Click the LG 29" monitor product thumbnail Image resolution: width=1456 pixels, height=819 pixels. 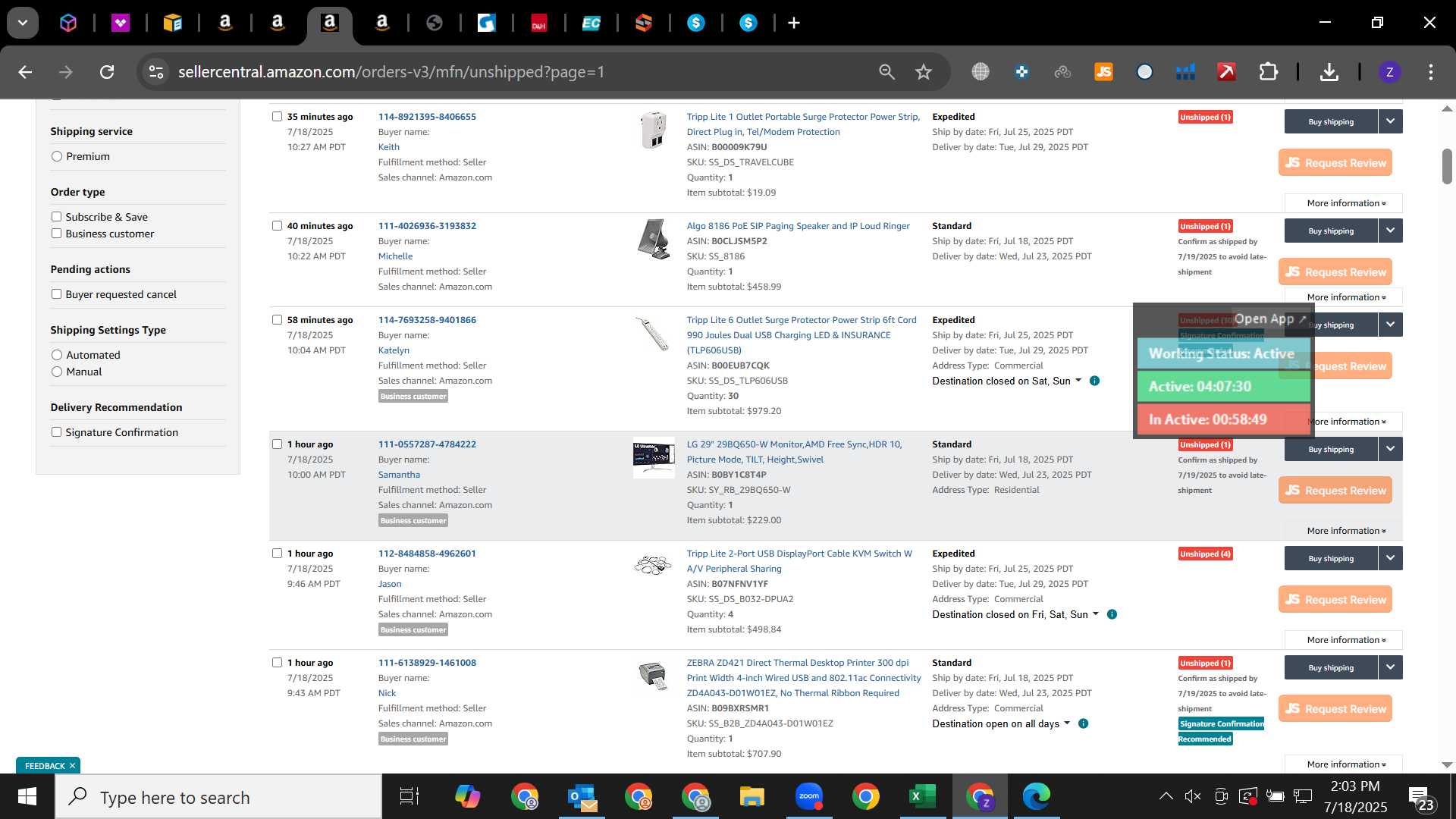(654, 457)
